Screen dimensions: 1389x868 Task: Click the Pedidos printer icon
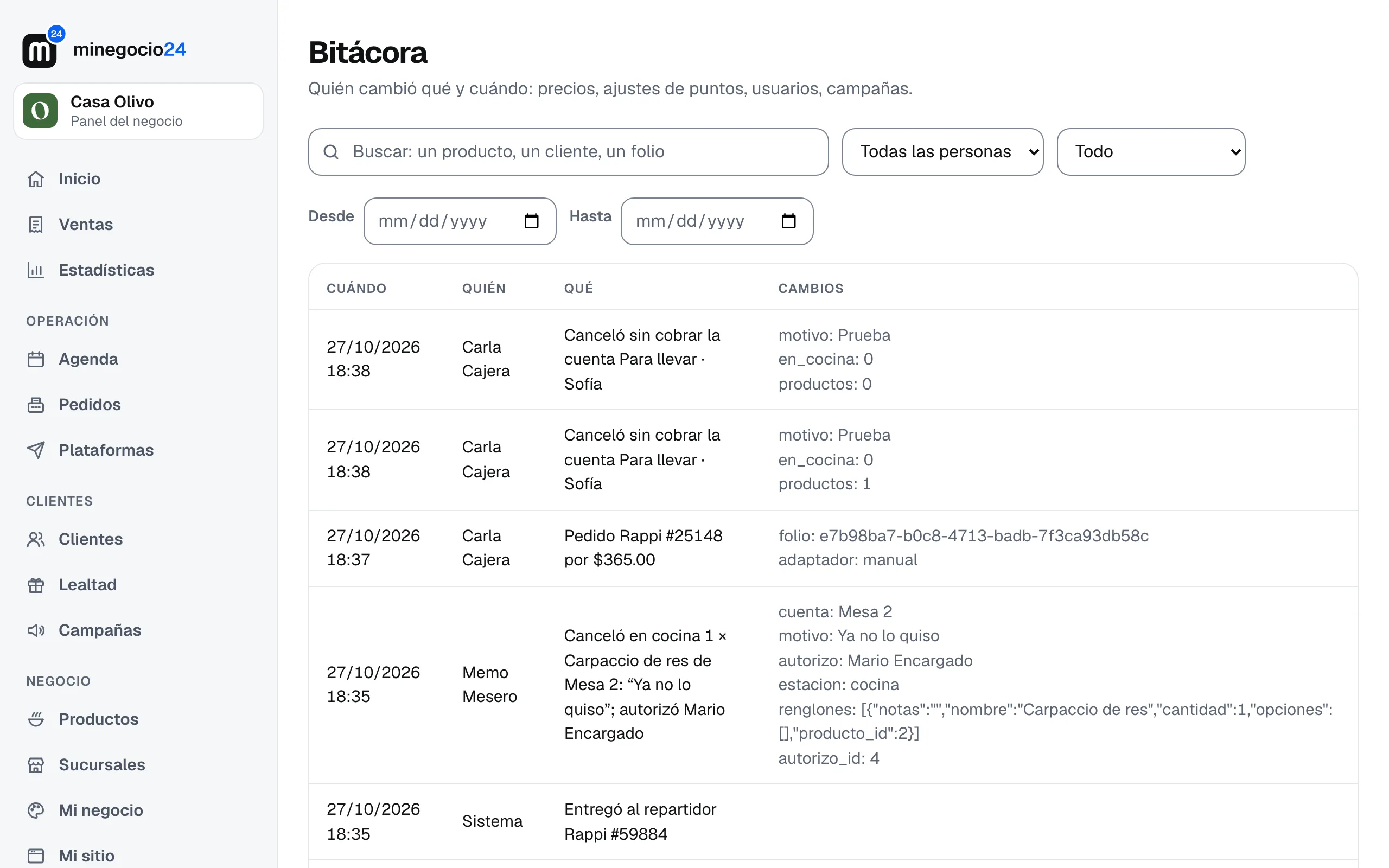[36, 405]
